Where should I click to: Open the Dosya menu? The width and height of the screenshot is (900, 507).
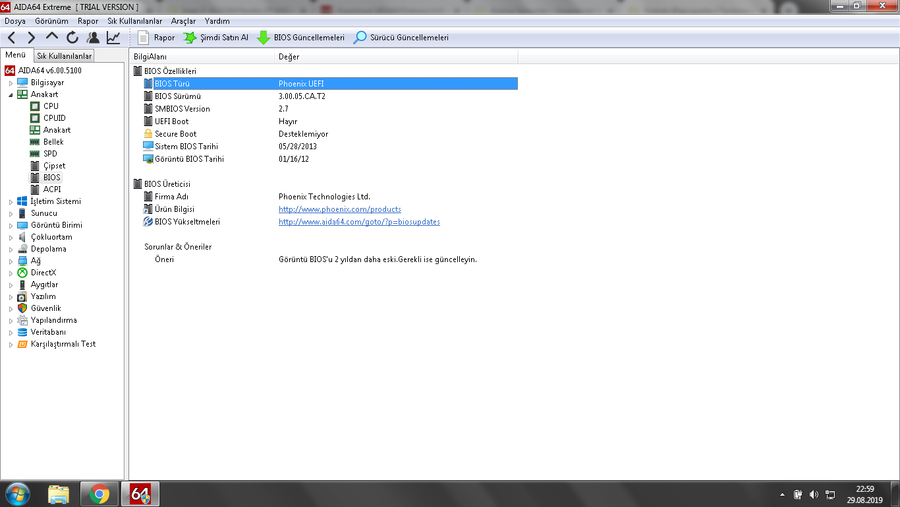coord(15,21)
